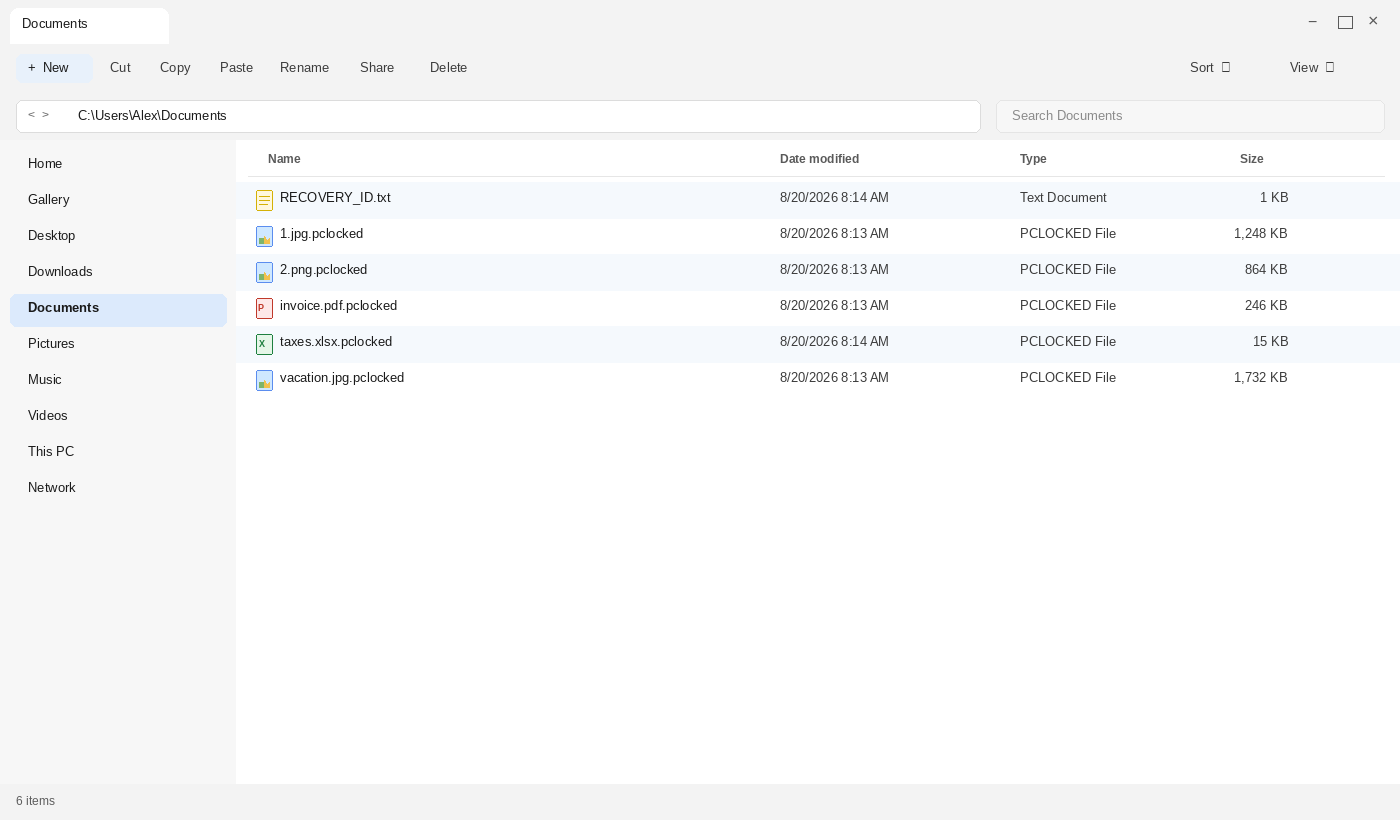Click Cut in the toolbar
Viewport: 1400px width, 820px height.
click(120, 68)
